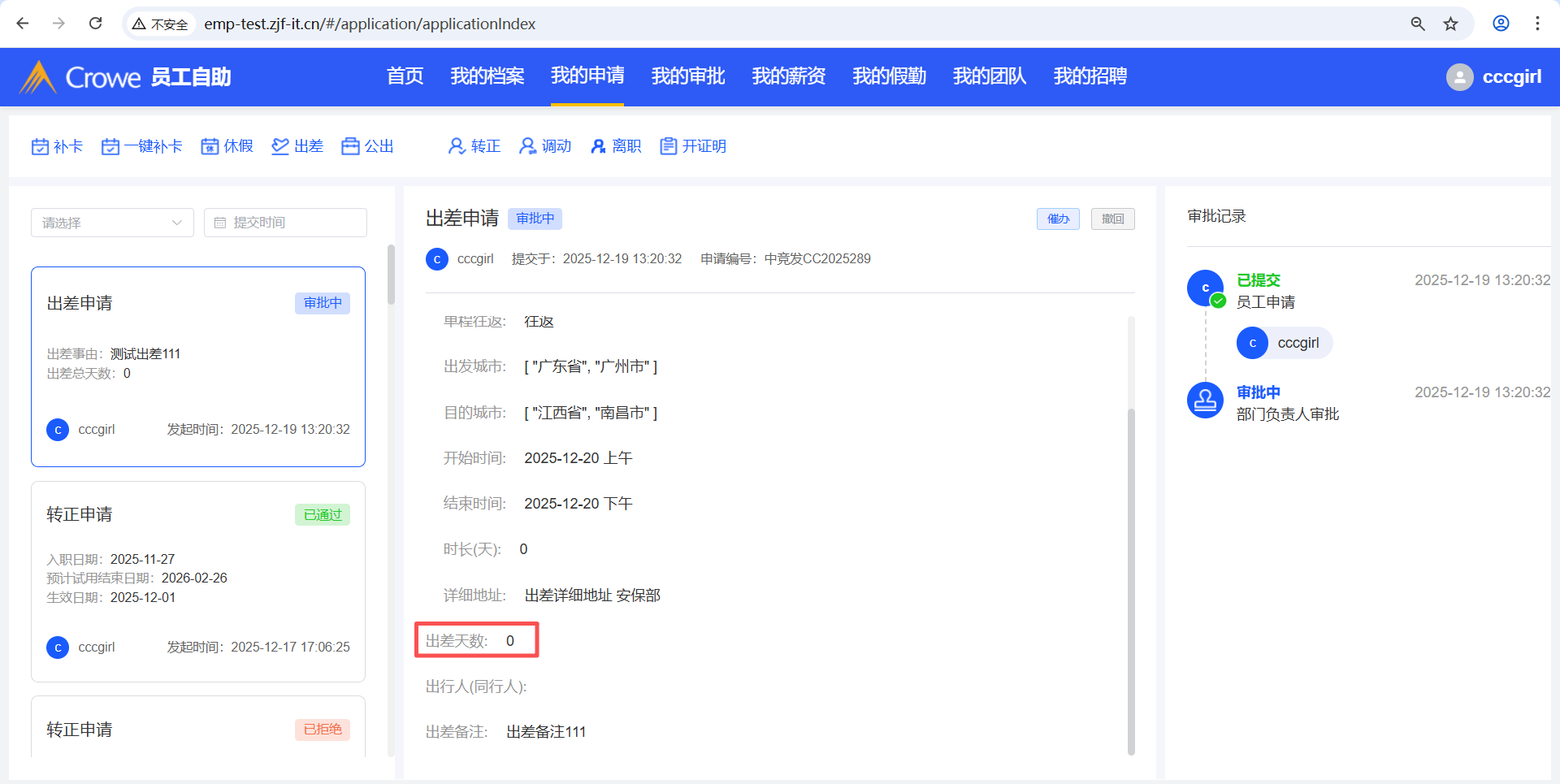Start a 一键补卡 application

(142, 146)
